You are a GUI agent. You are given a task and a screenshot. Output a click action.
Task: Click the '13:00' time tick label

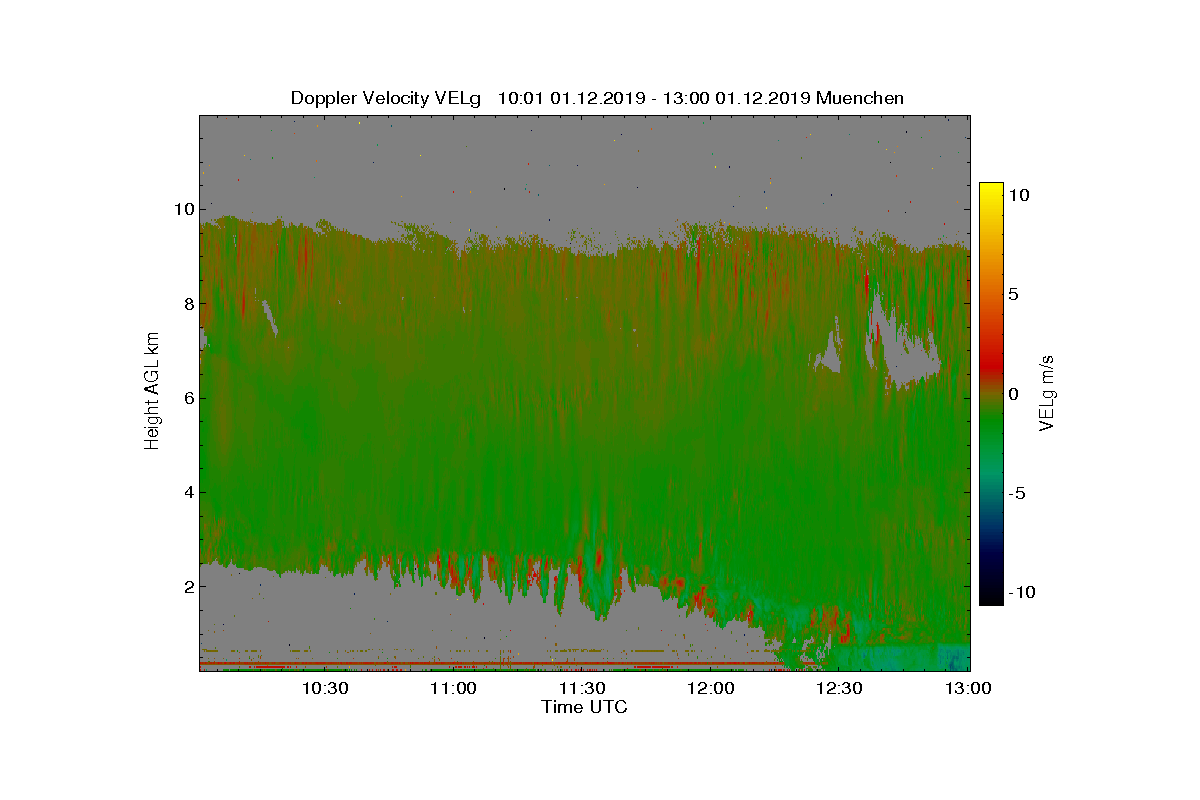pyautogui.click(x=968, y=688)
